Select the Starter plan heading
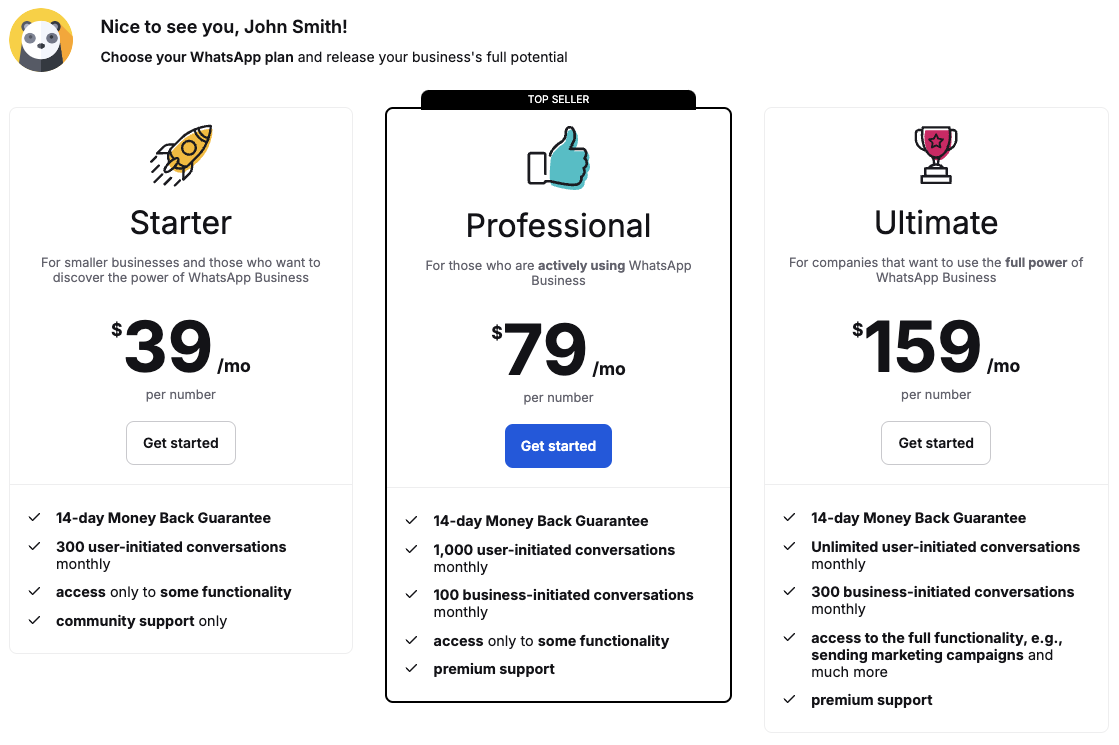This screenshot has width=1119, height=745. tap(181, 222)
